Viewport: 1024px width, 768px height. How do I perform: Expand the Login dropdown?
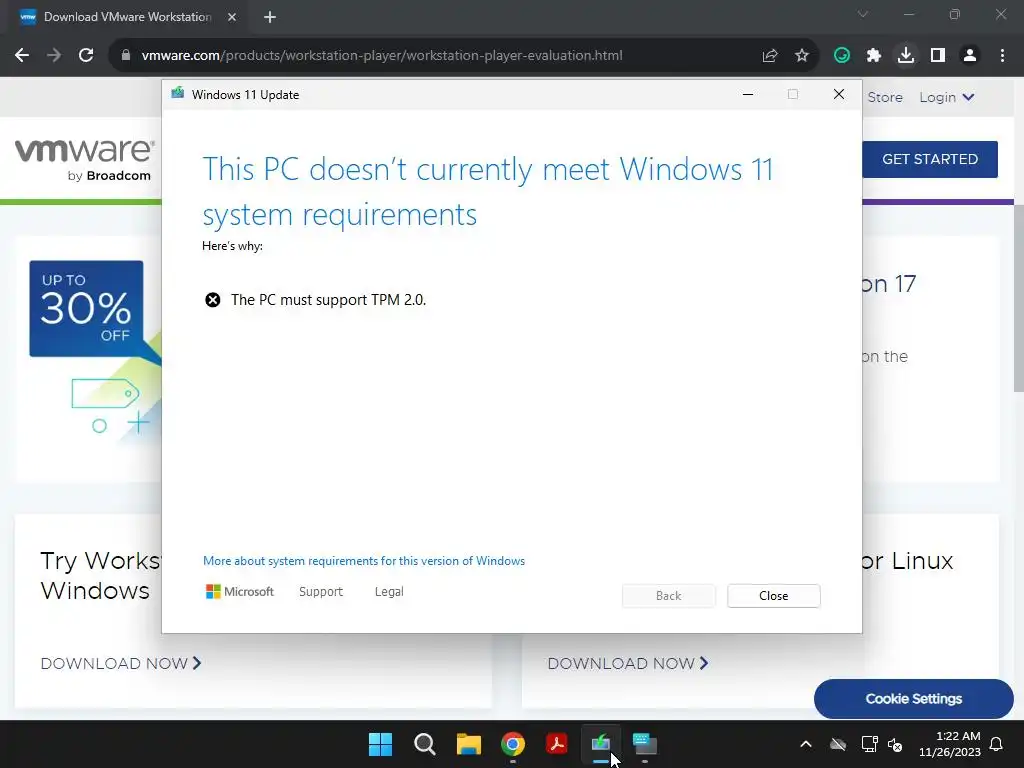coord(946,97)
